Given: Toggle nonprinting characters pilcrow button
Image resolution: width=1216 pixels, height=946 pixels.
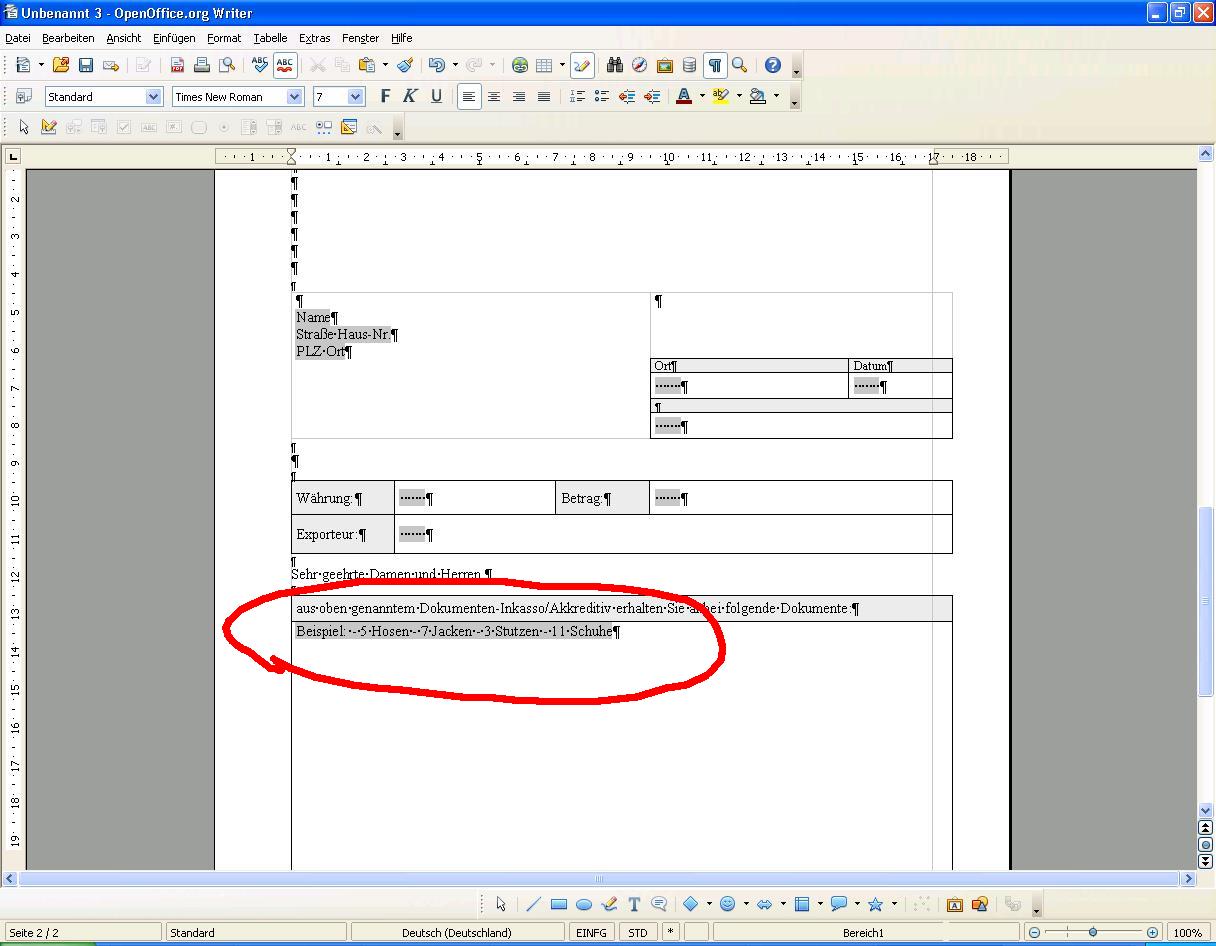Looking at the screenshot, I should (x=714, y=65).
